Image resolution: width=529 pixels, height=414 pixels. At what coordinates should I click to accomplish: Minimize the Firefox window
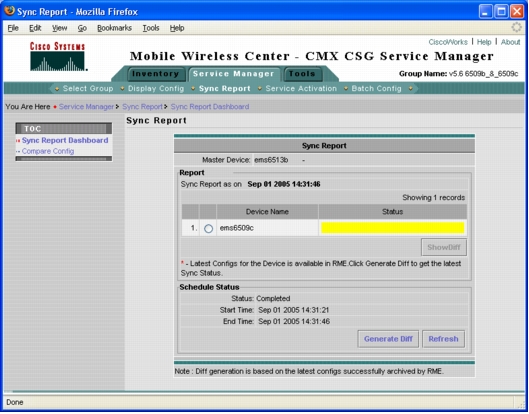(485, 11)
